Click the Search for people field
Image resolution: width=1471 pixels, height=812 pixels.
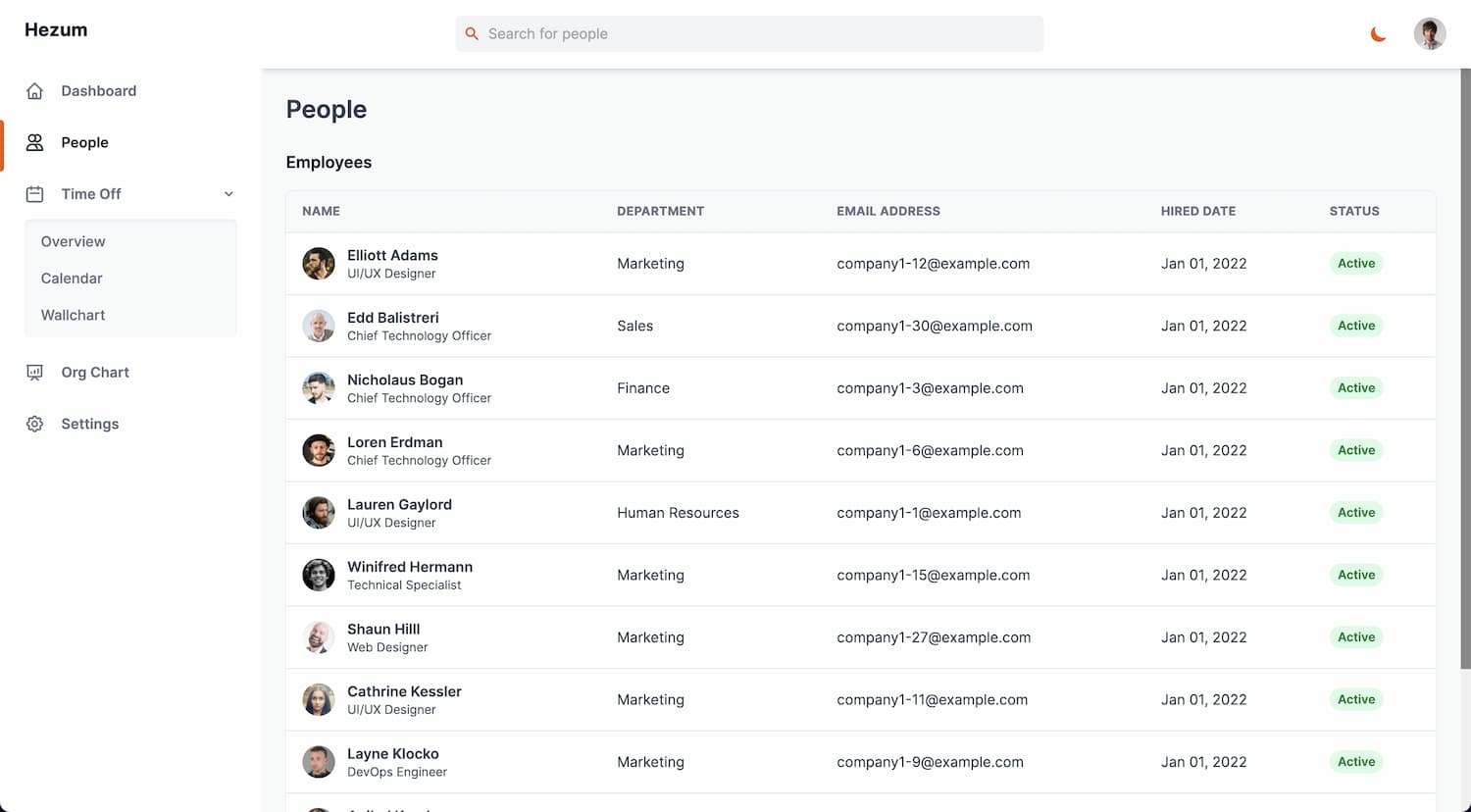pos(749,33)
